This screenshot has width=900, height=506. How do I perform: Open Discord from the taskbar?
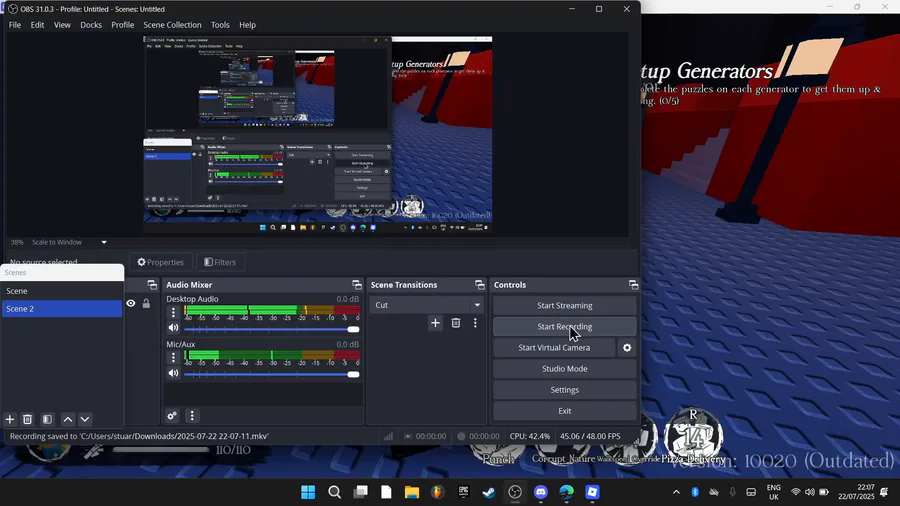(541, 492)
